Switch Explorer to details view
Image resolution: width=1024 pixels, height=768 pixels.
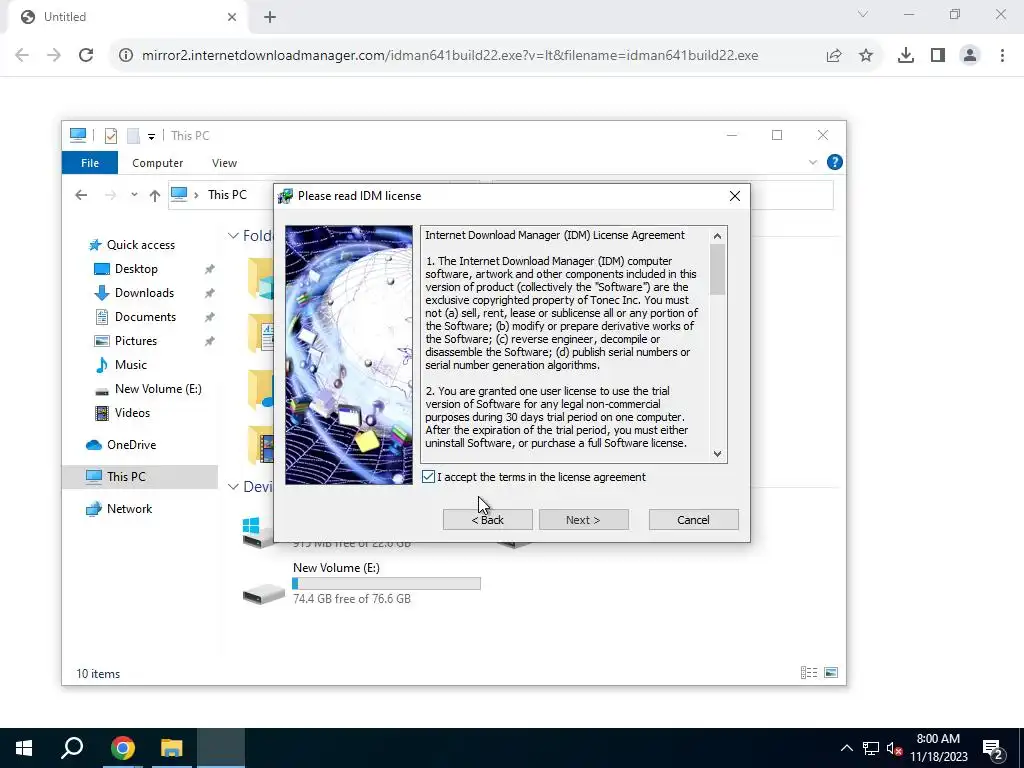[x=808, y=673]
